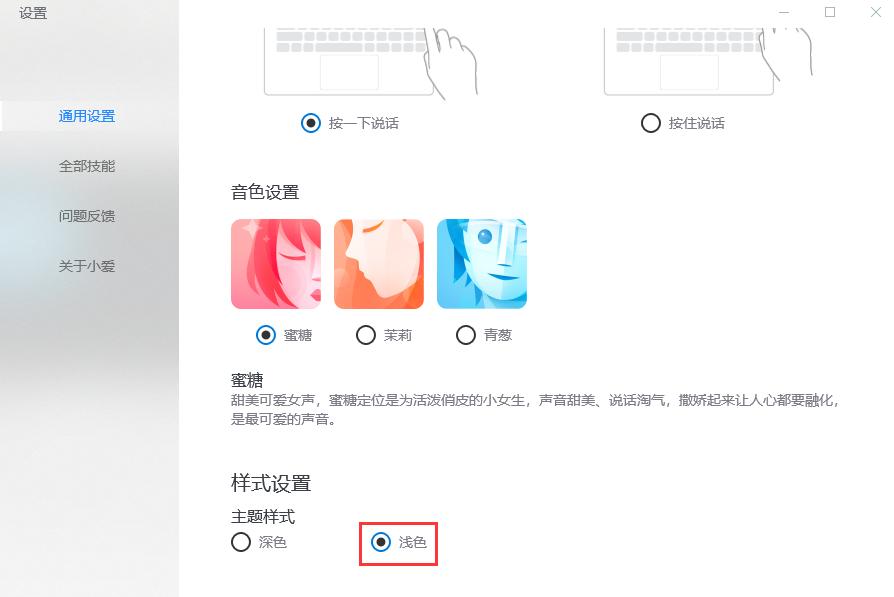Viewport: 894px width, 597px height.
Task: Choose 青葱 as the voice tone
Action: 466,335
